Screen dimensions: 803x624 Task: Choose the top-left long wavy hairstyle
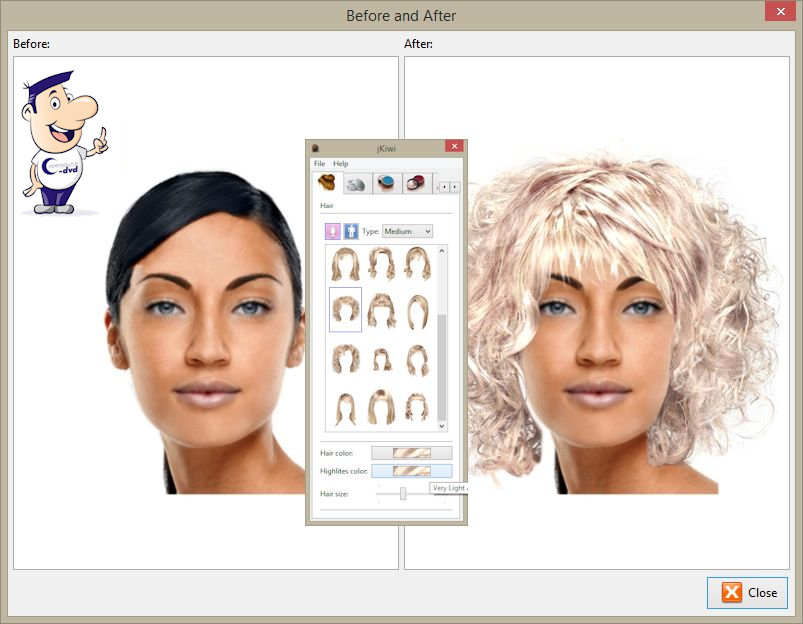(346, 264)
